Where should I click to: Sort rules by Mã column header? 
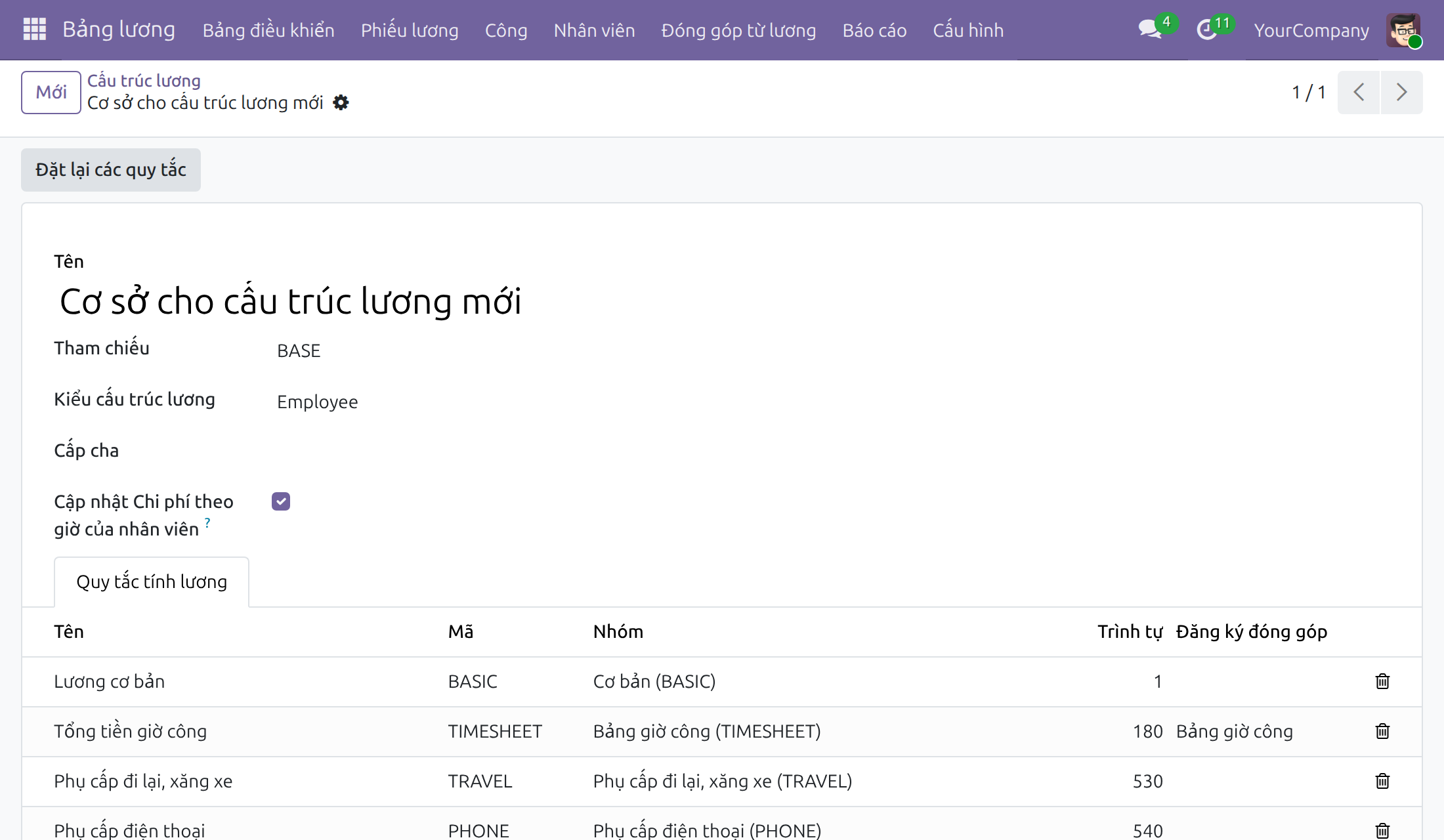click(461, 631)
